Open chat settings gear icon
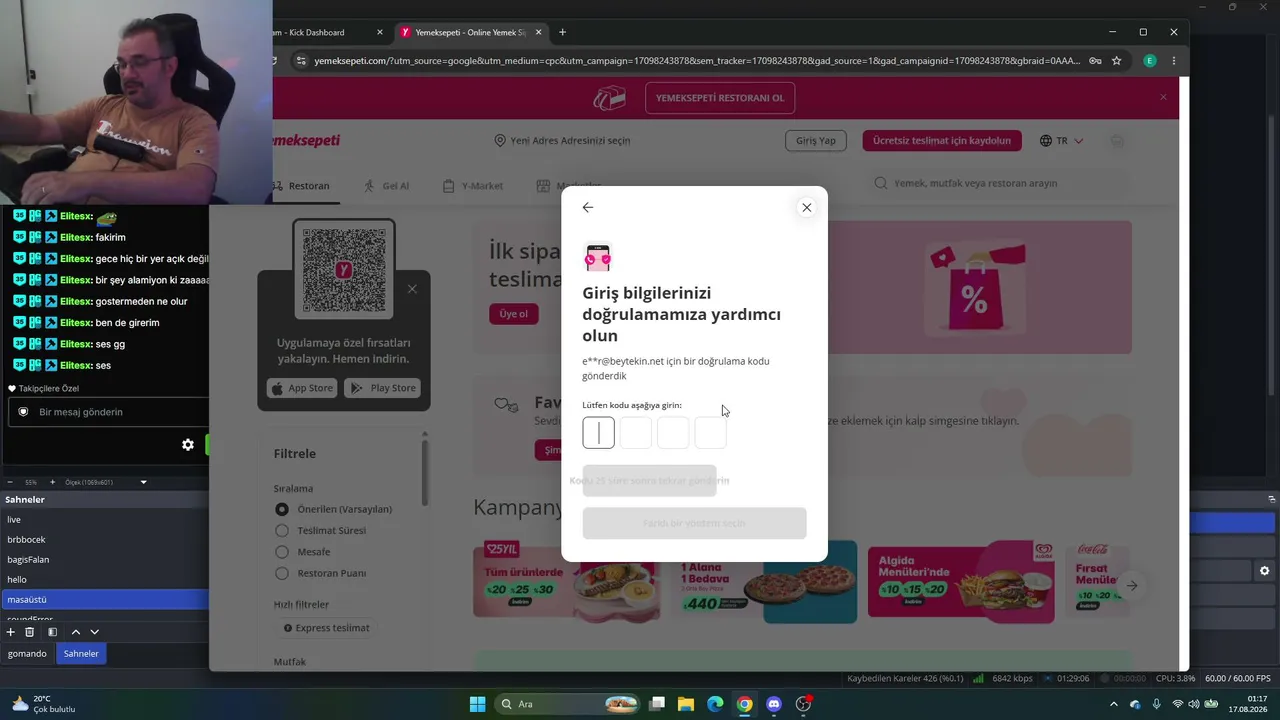The height and width of the screenshot is (720, 1280). (188, 445)
